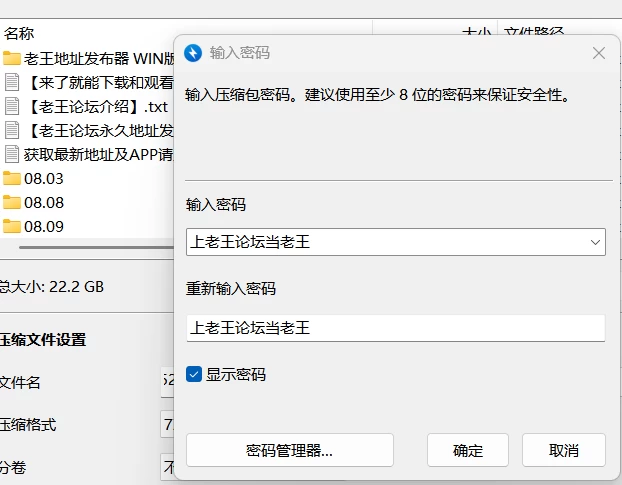Confirm with the 确定 button
The image size is (622, 485).
(x=468, y=450)
